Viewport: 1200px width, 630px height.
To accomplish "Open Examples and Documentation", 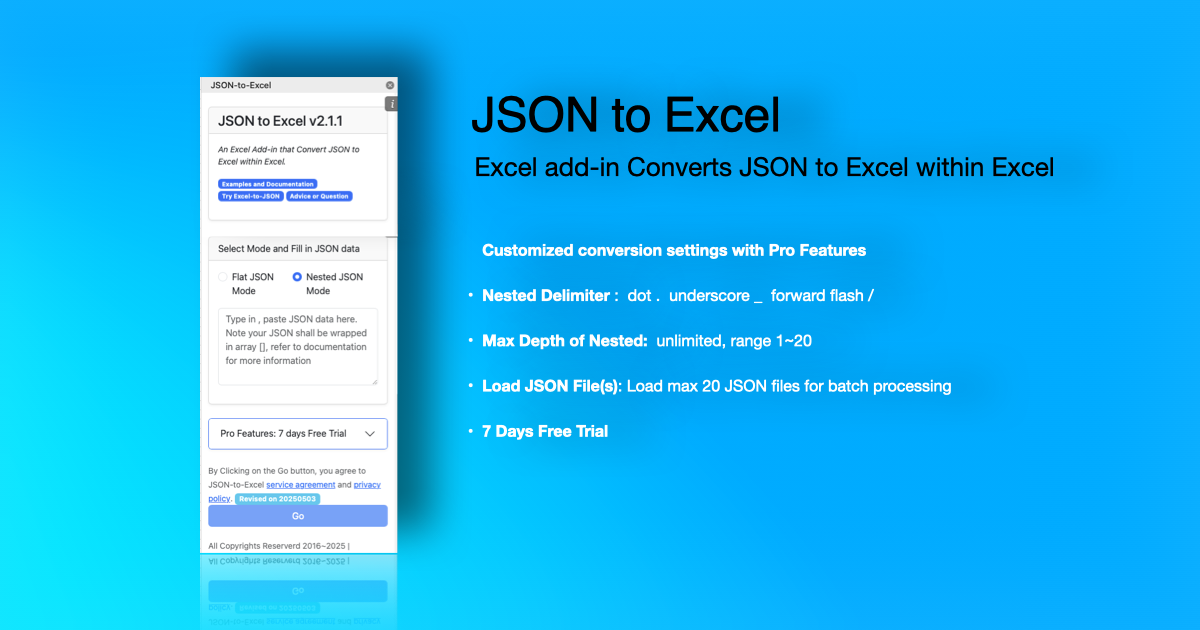I will click(267, 184).
